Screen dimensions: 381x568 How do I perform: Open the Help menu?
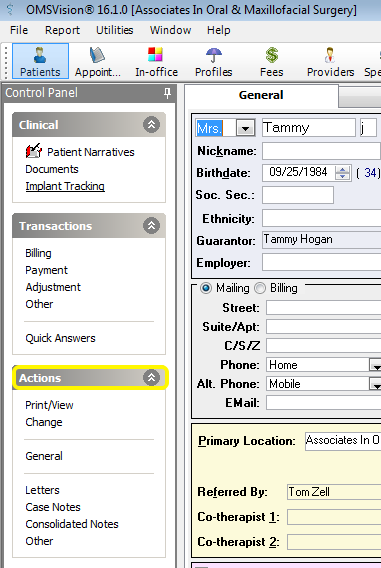[218, 30]
